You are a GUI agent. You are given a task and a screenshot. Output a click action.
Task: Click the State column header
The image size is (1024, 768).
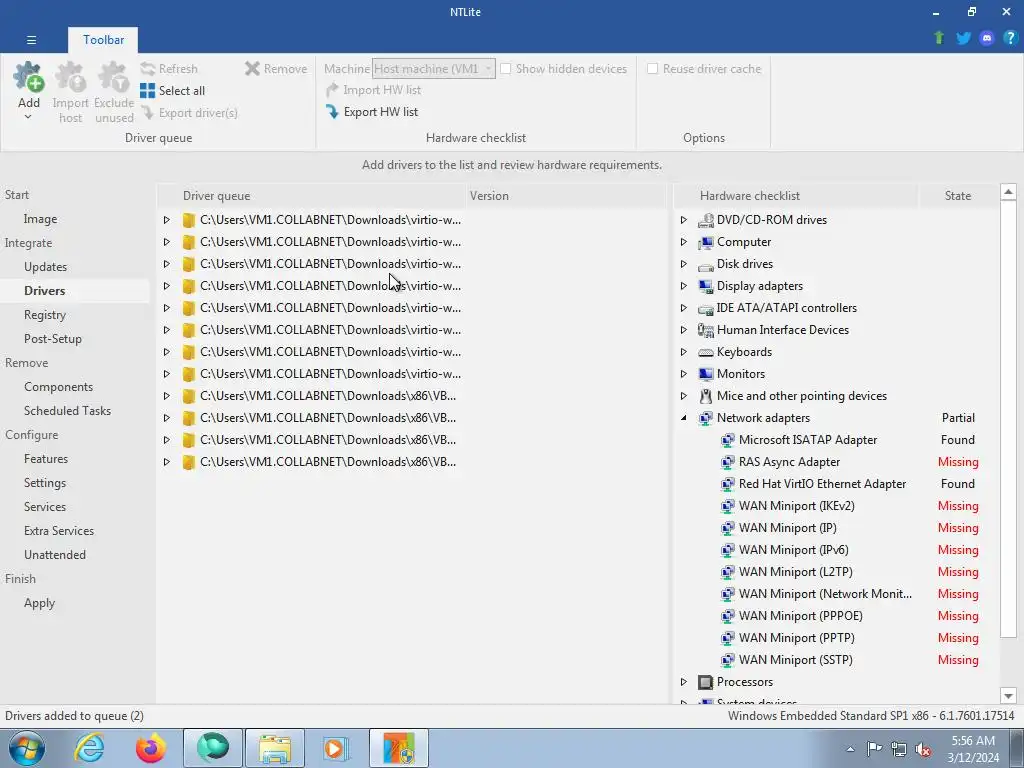pyautogui.click(x=957, y=196)
